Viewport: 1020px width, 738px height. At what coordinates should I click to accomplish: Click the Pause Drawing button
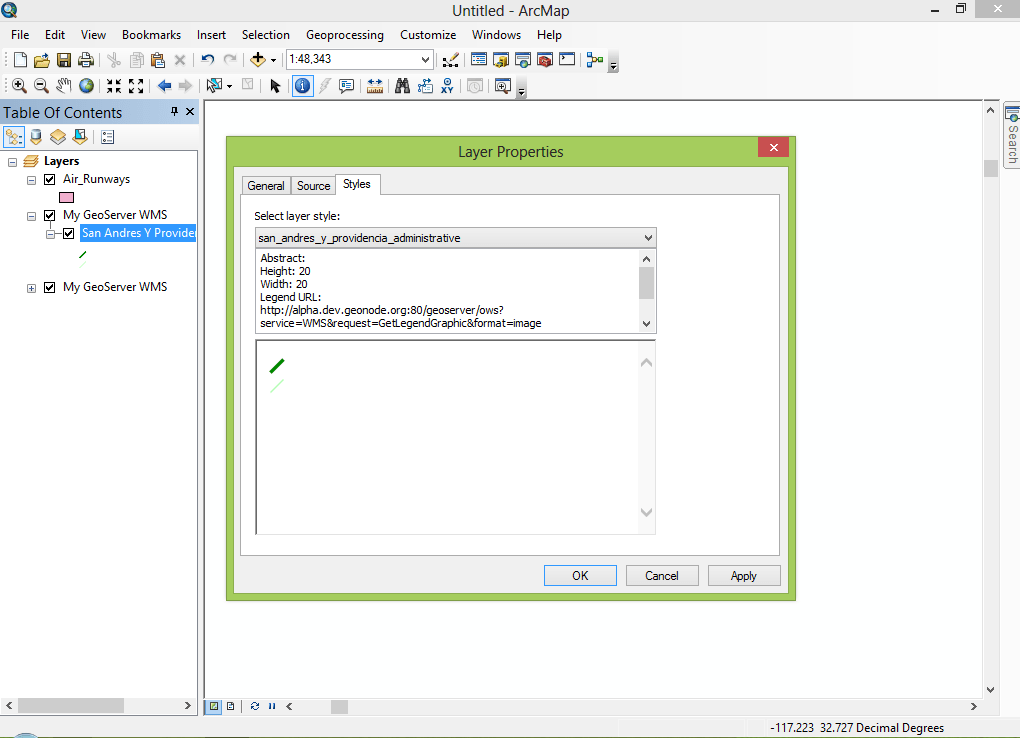click(x=272, y=706)
